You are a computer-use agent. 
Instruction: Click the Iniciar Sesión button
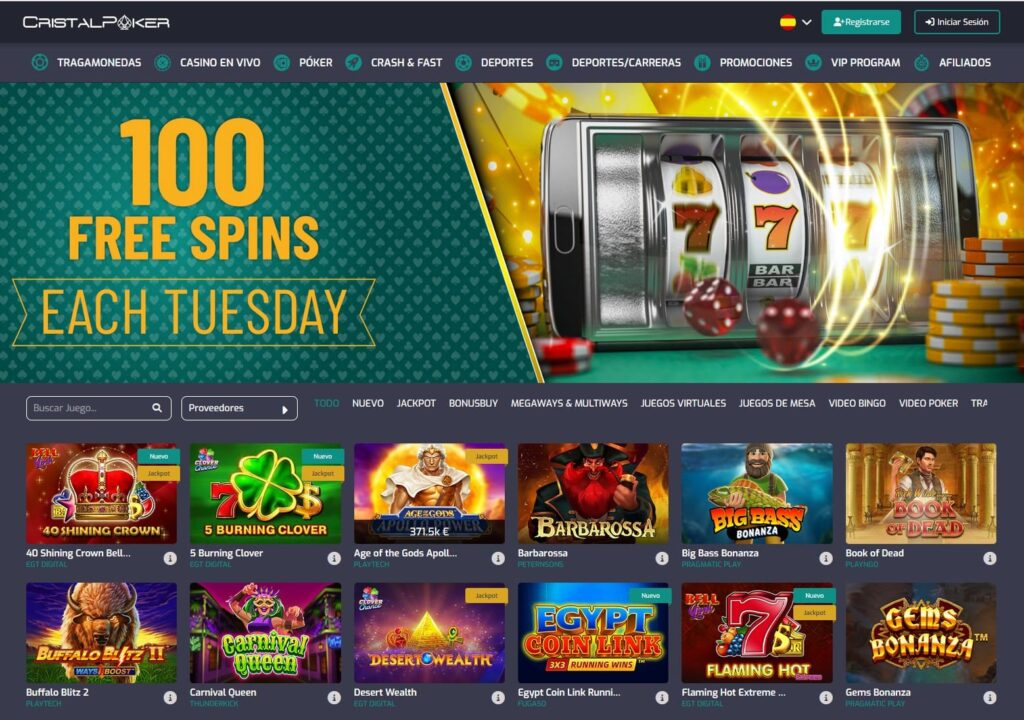(957, 22)
